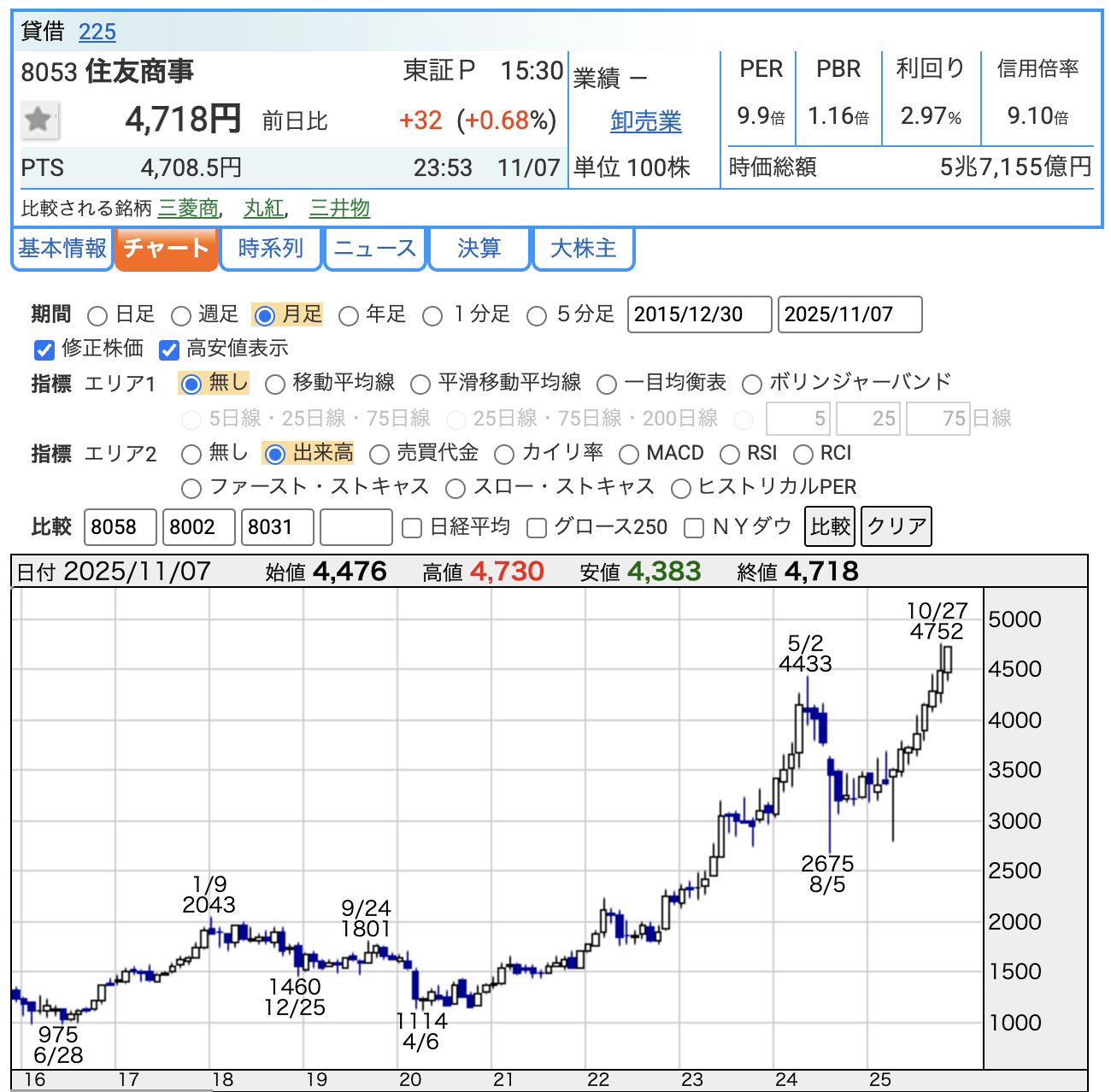Open the 卸売業 sector link
1111x1092 pixels.
pos(645,121)
